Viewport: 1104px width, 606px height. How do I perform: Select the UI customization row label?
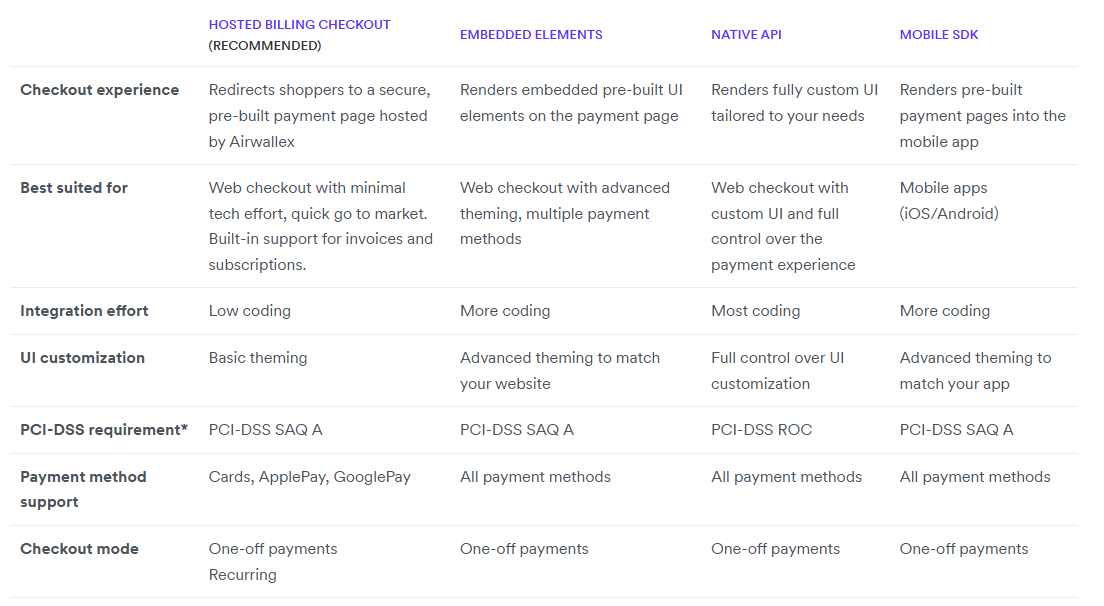(82, 358)
